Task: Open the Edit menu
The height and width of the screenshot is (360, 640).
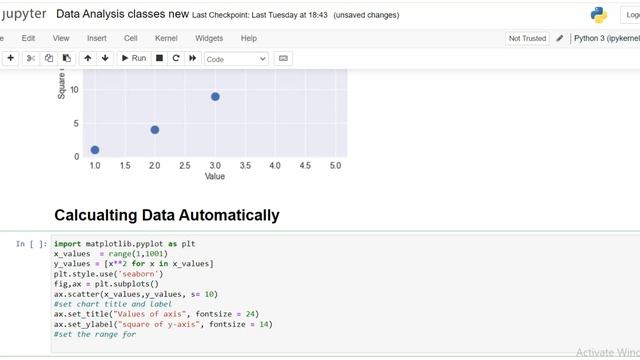Action: click(28, 38)
